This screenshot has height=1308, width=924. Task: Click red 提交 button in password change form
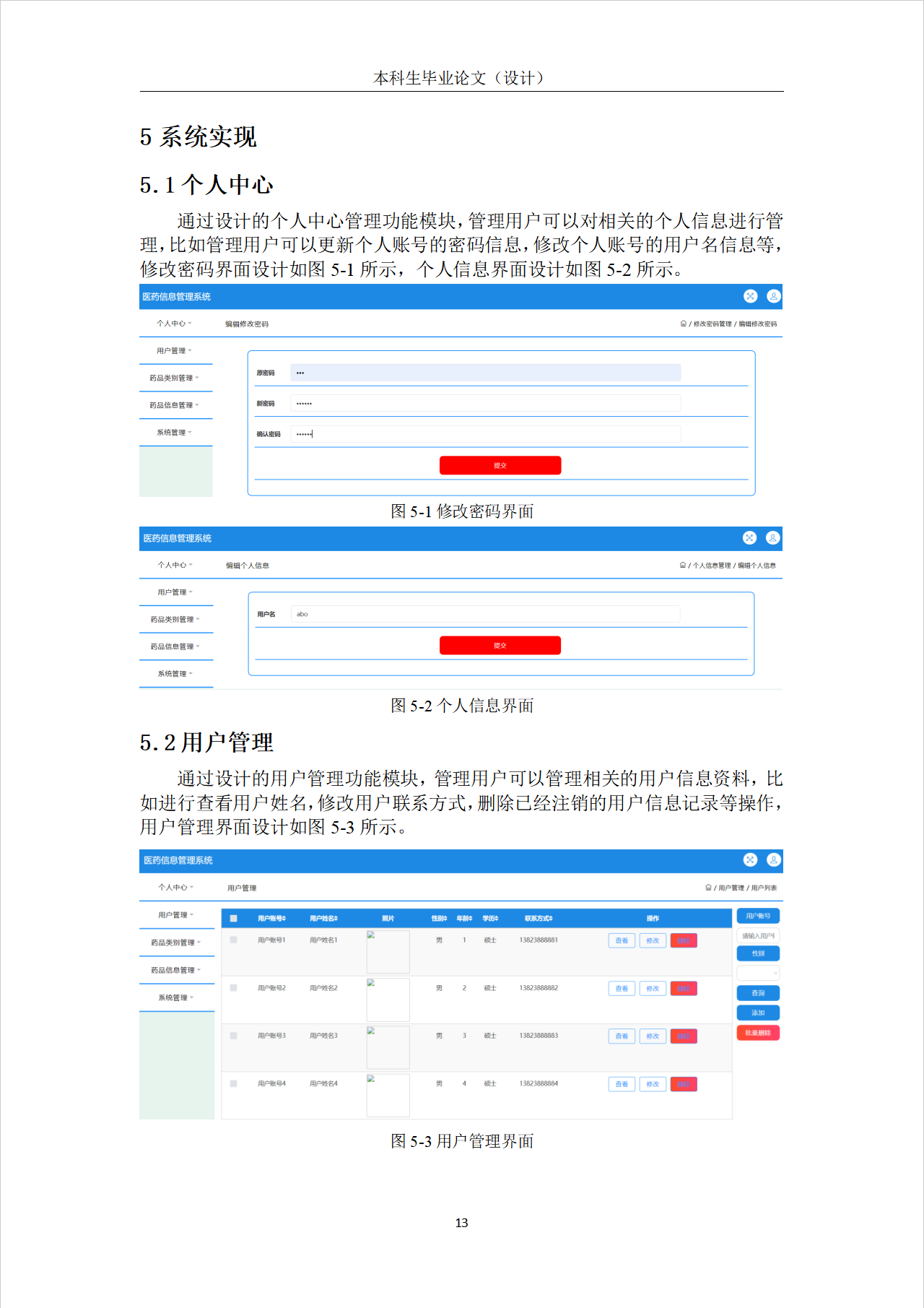[500, 465]
